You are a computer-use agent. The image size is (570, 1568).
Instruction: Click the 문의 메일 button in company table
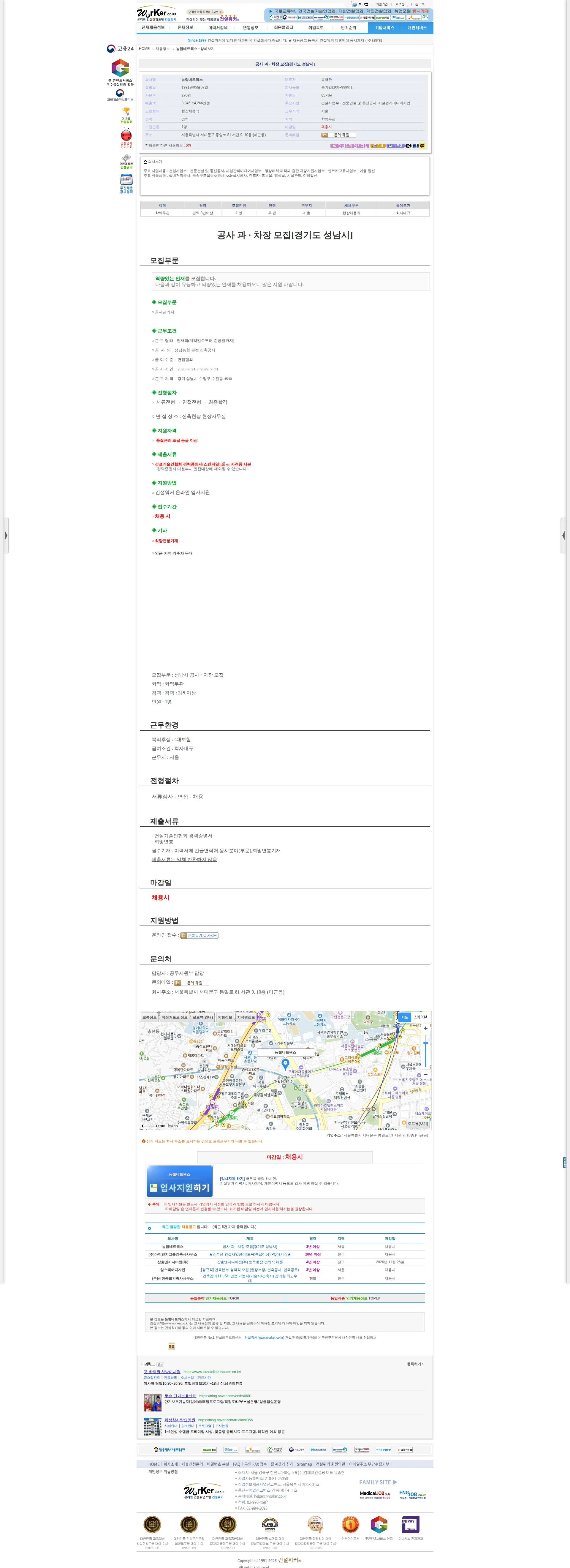[338, 135]
